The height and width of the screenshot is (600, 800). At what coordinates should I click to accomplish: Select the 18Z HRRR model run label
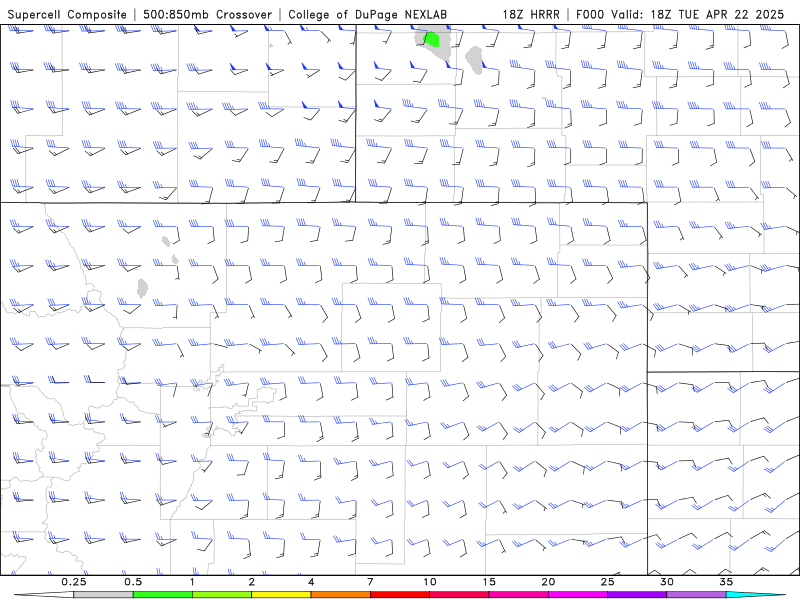531,14
